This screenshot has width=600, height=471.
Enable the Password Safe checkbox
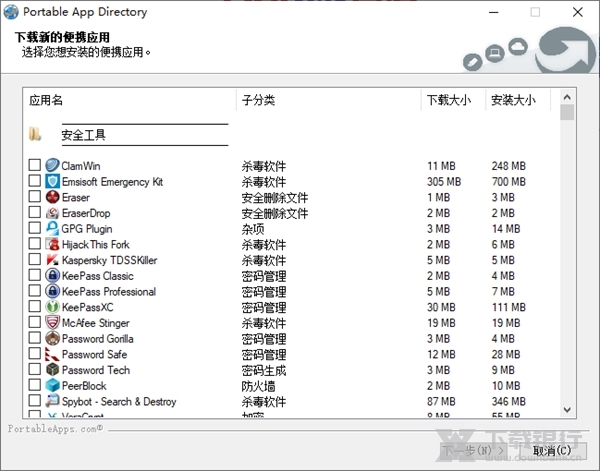point(35,353)
